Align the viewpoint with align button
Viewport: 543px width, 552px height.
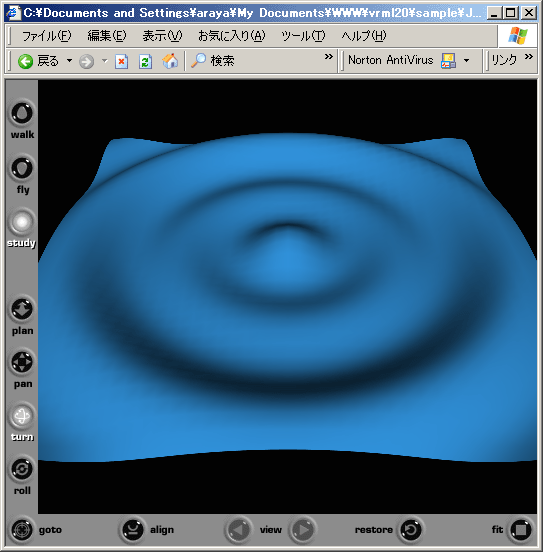132,530
